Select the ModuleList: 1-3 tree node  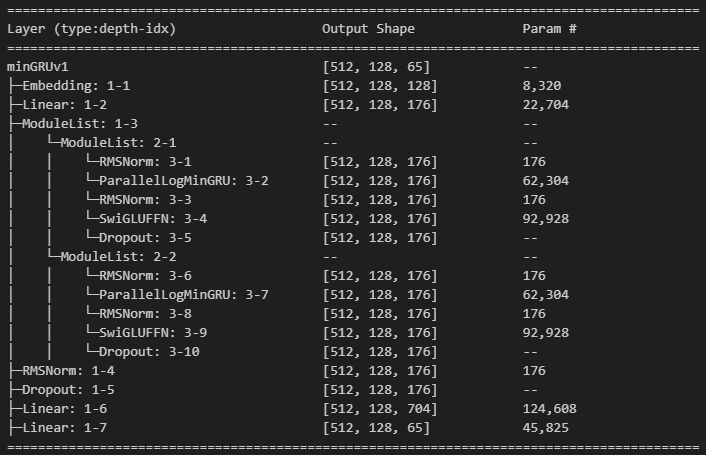80,123
